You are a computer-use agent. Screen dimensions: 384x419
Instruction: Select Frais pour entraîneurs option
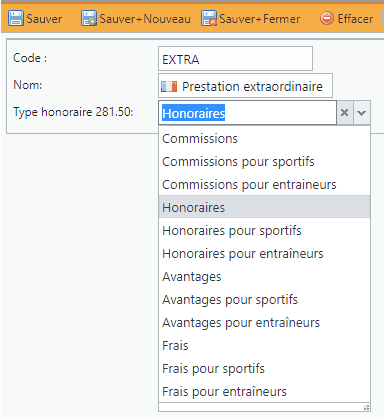click(264, 391)
